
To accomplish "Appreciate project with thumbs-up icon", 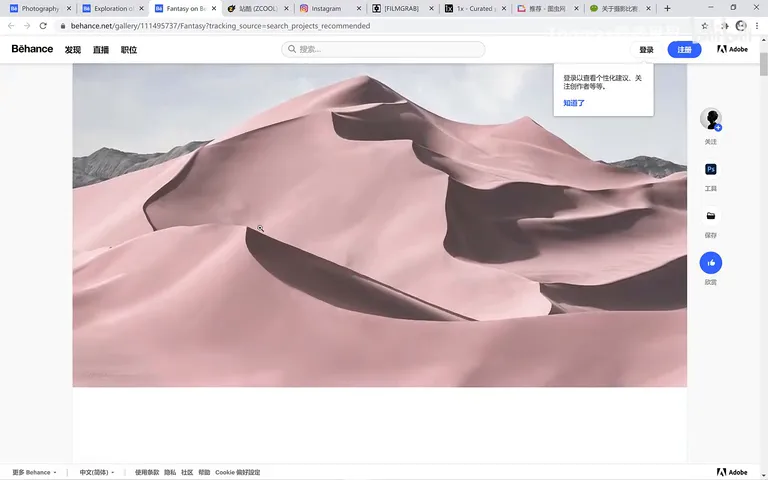I will [711, 263].
